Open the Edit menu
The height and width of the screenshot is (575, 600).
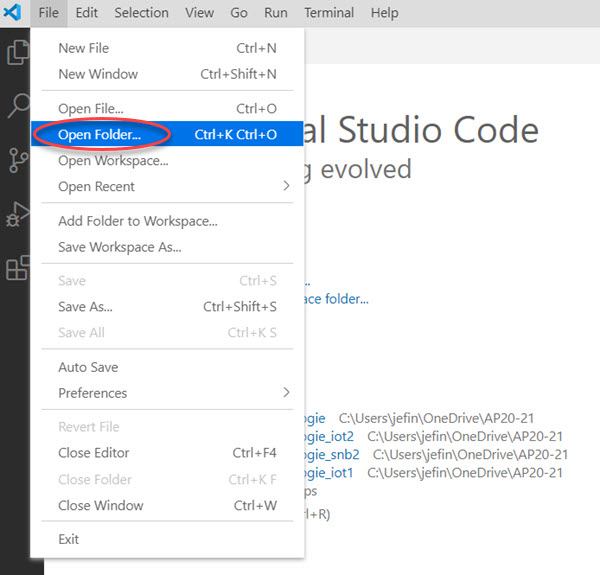point(86,13)
